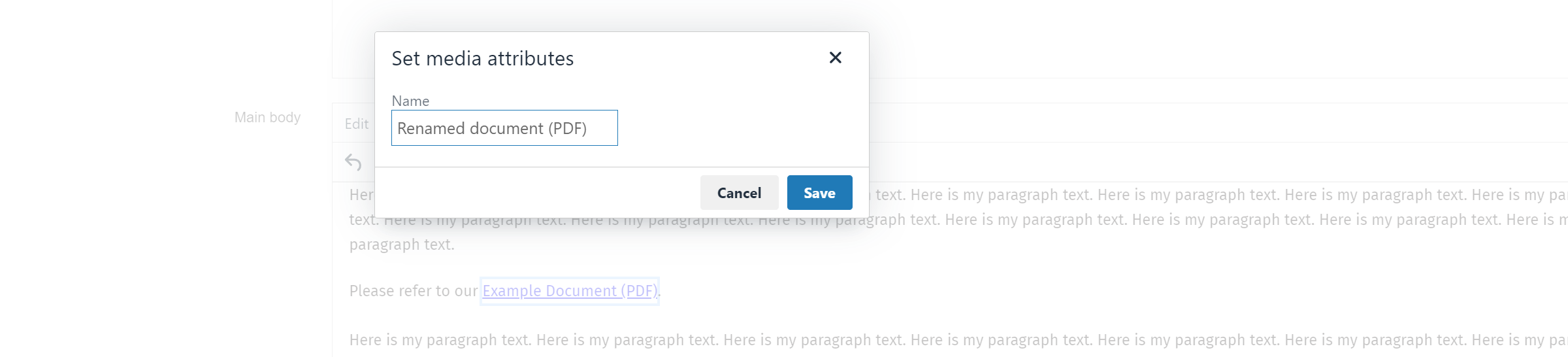The height and width of the screenshot is (357, 1568).
Task: Click the period after the Example Document link
Action: (660, 292)
